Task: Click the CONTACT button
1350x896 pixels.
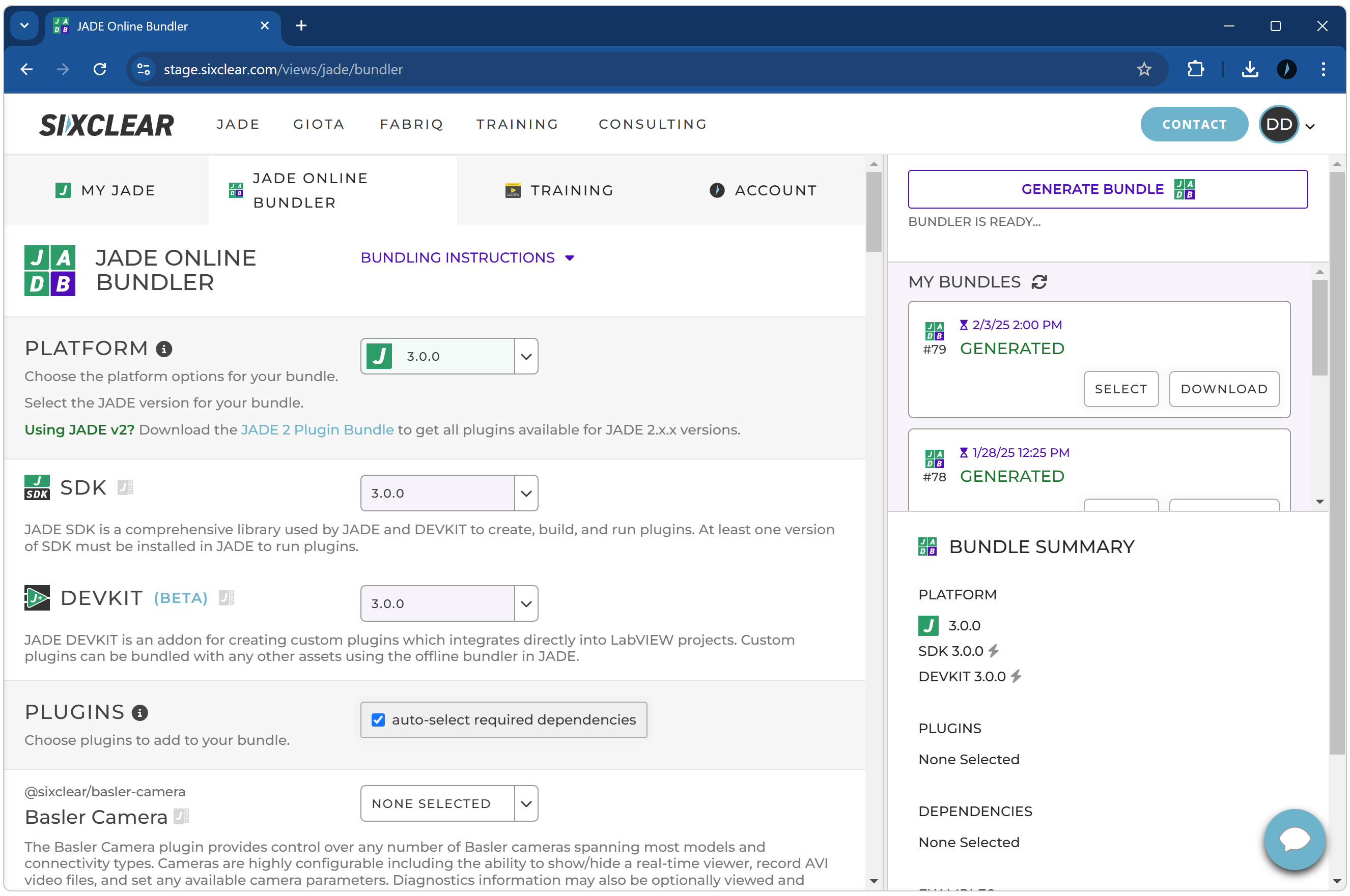Action: click(x=1194, y=124)
